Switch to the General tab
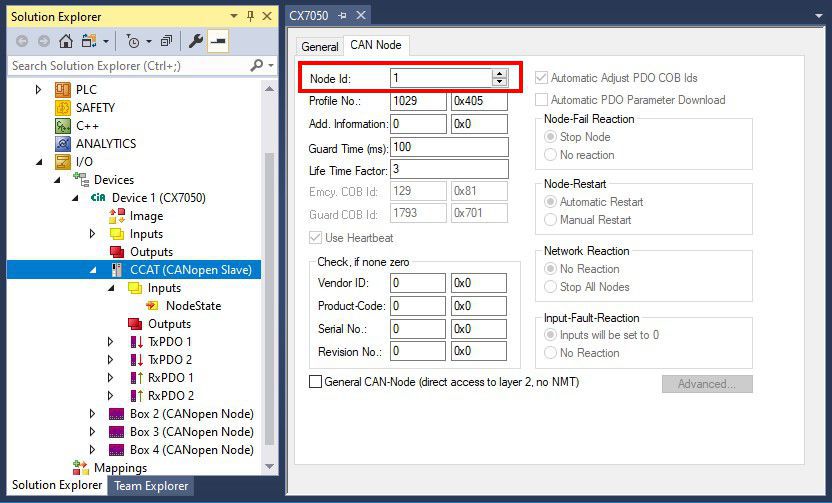832x503 pixels. pyautogui.click(x=319, y=47)
